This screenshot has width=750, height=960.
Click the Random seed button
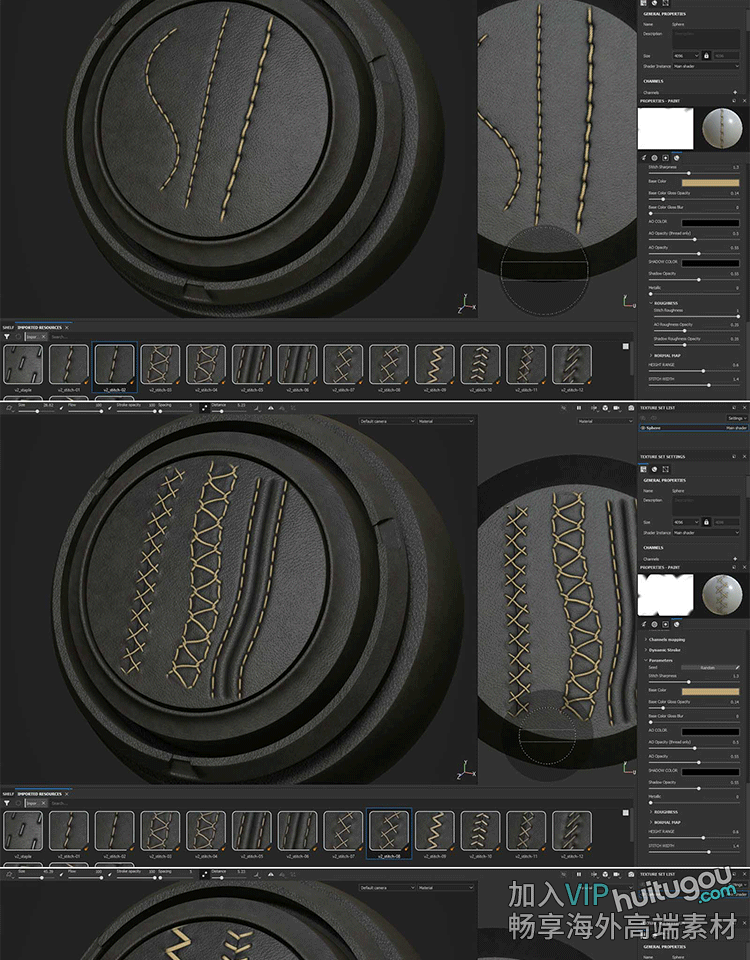pyautogui.click(x=707, y=667)
